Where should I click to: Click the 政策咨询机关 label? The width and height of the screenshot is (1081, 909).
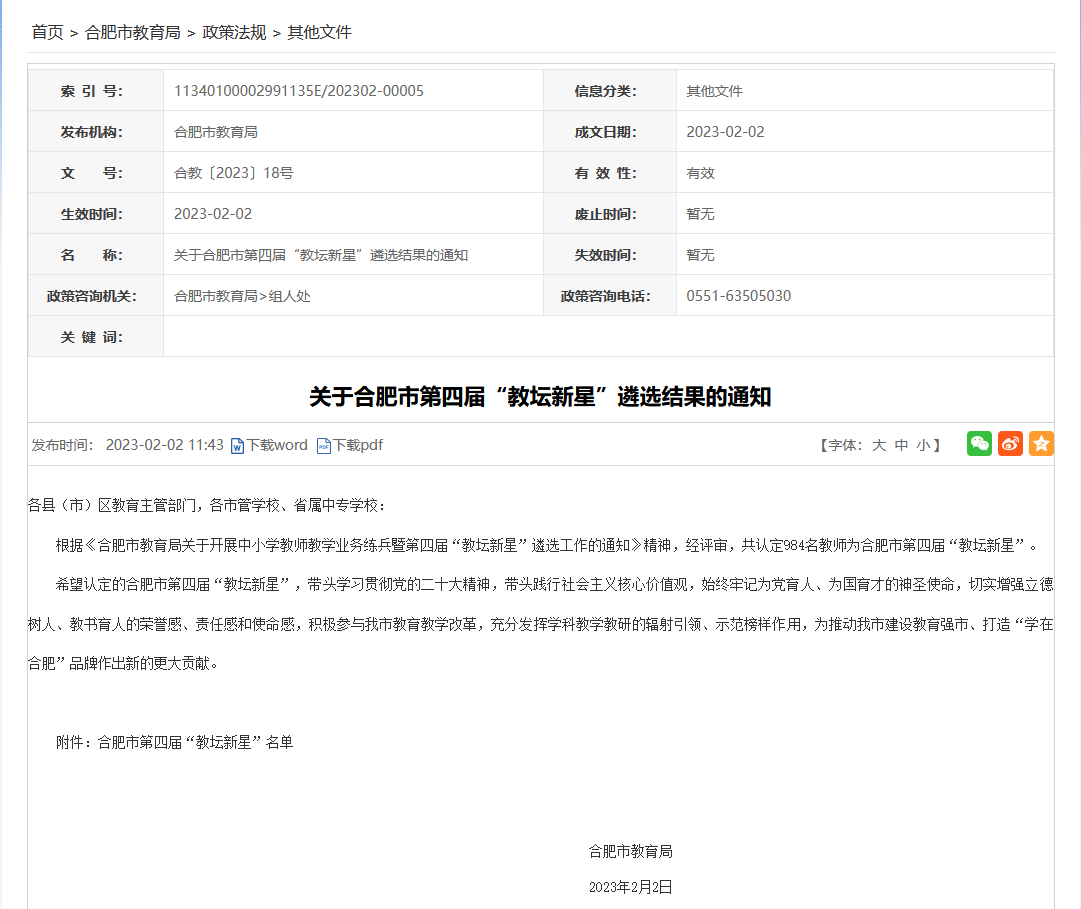[92, 296]
